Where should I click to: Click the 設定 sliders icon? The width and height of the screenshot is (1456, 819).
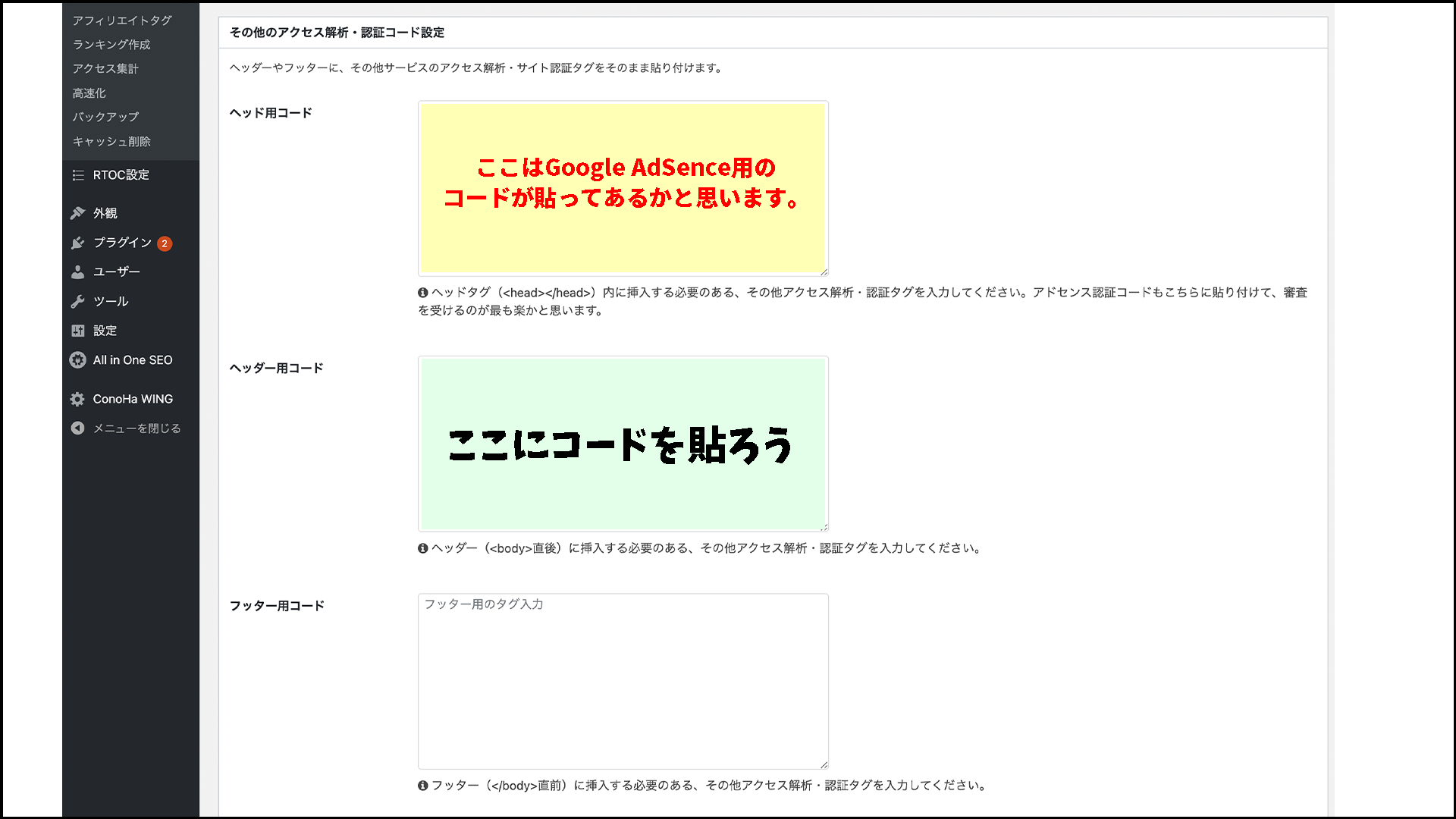coord(77,331)
